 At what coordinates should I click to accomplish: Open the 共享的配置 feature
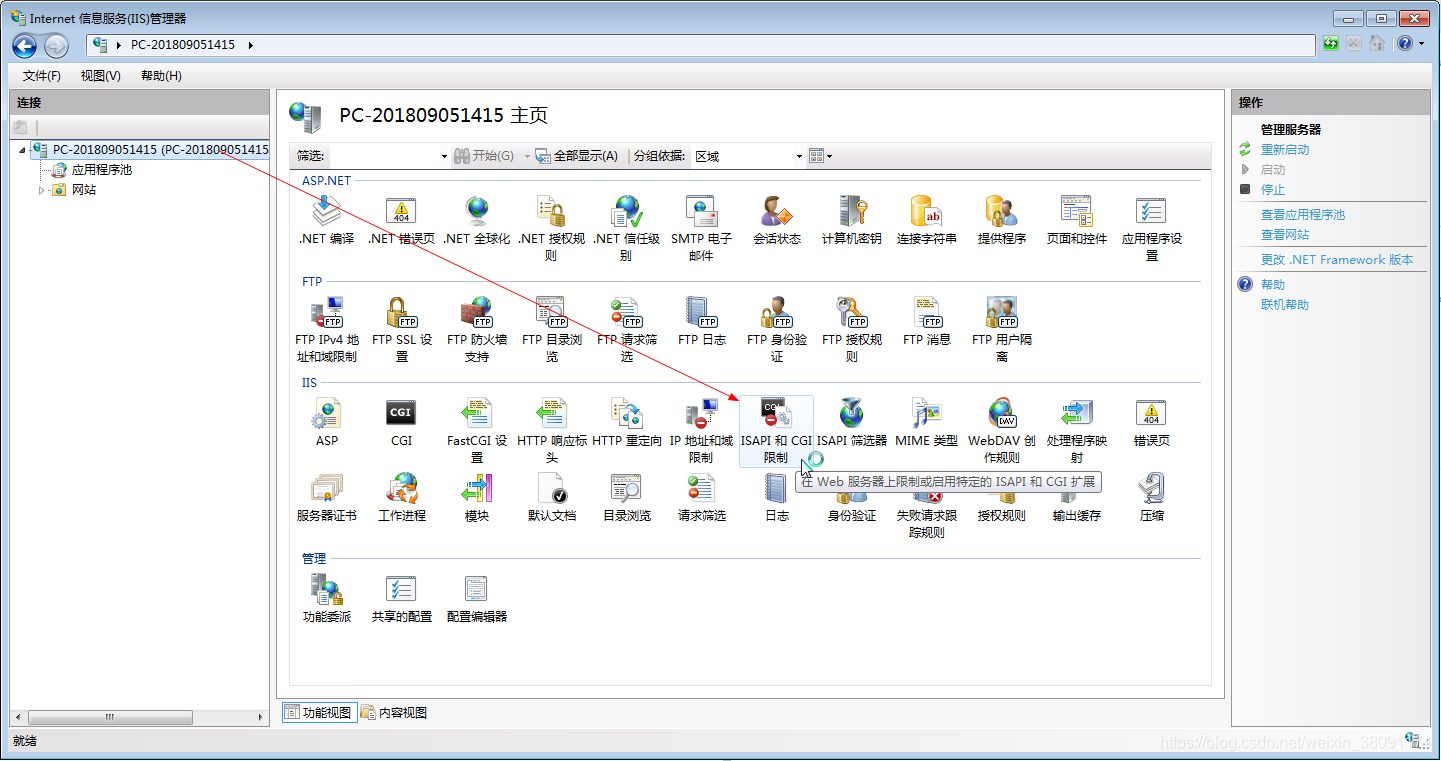pyautogui.click(x=401, y=598)
